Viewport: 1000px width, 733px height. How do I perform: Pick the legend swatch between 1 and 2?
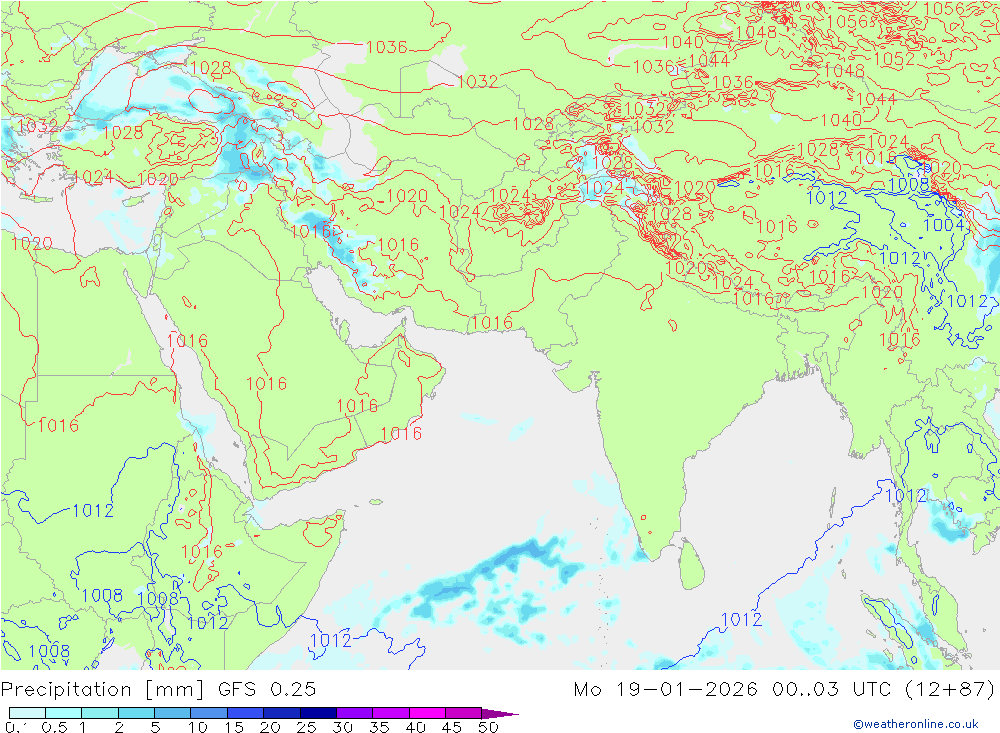(x=100, y=713)
